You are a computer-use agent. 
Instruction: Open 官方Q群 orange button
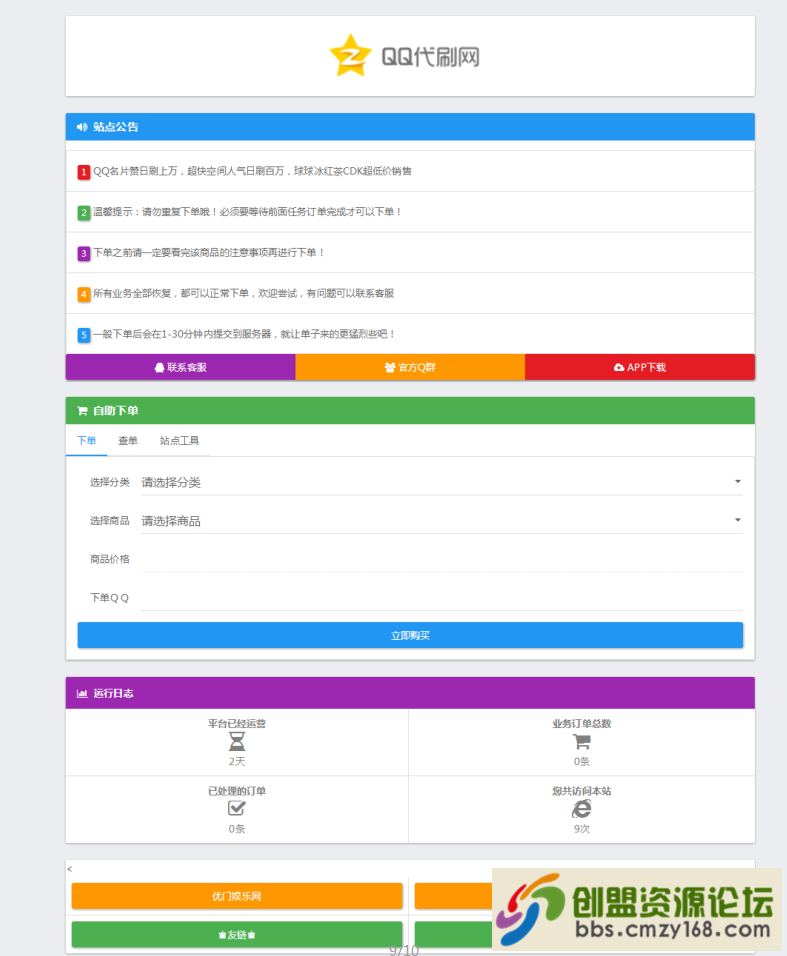pyautogui.click(x=410, y=367)
